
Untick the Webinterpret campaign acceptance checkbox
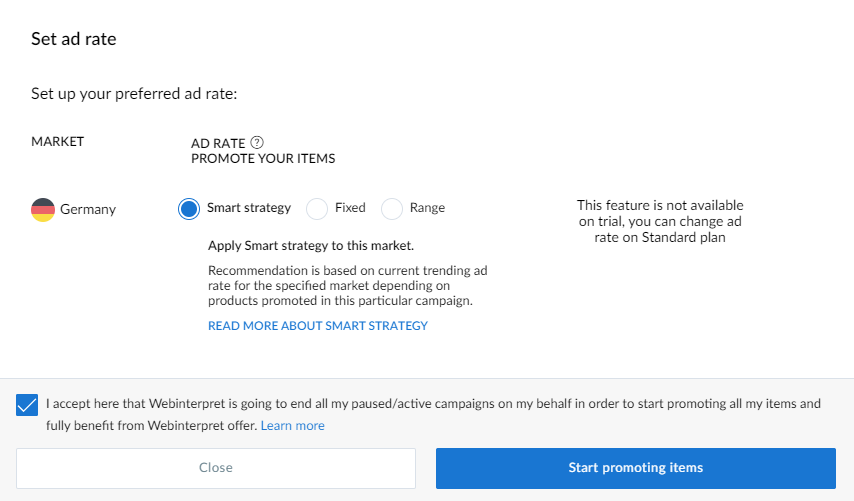tap(27, 405)
